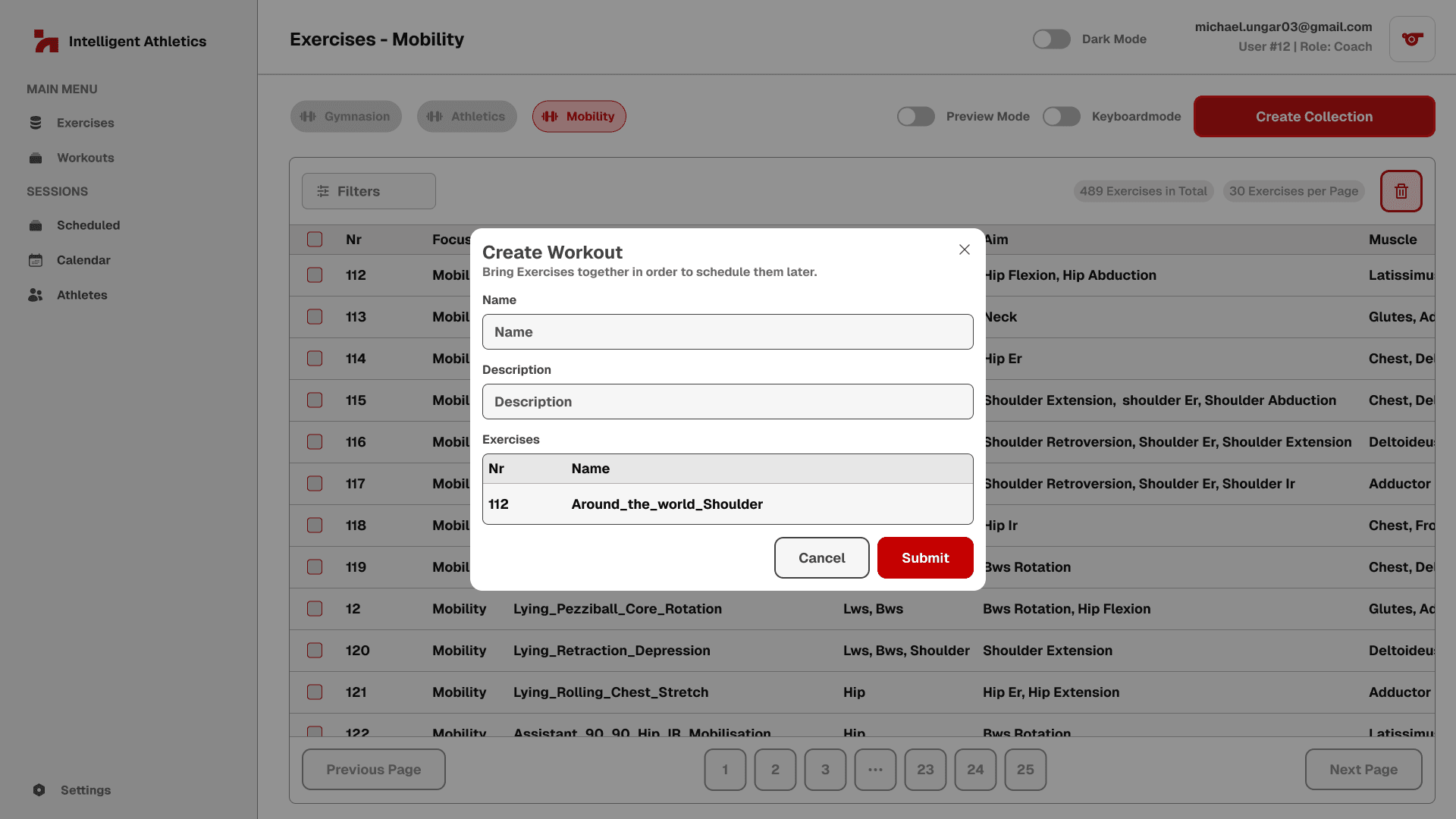This screenshot has height=819, width=1456.
Task: Expand the pagination ellipsis pages
Action: [x=875, y=770]
